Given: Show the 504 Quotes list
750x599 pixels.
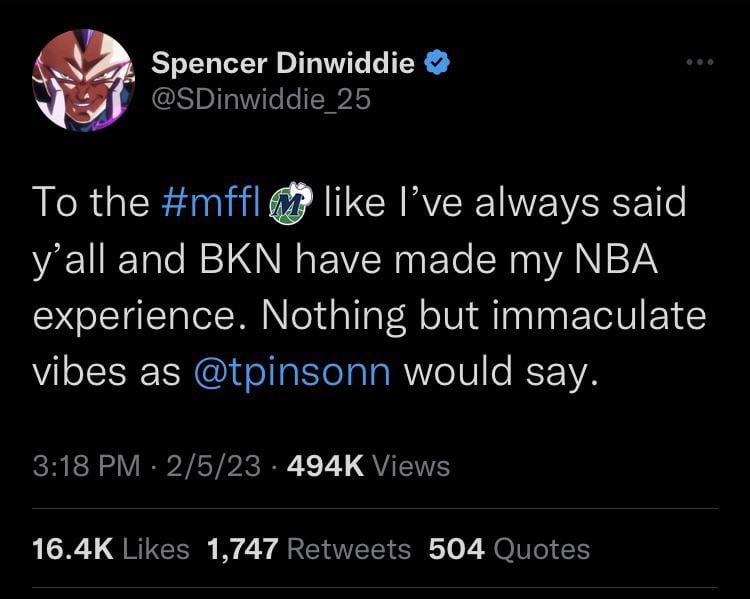Looking at the screenshot, I should [508, 548].
